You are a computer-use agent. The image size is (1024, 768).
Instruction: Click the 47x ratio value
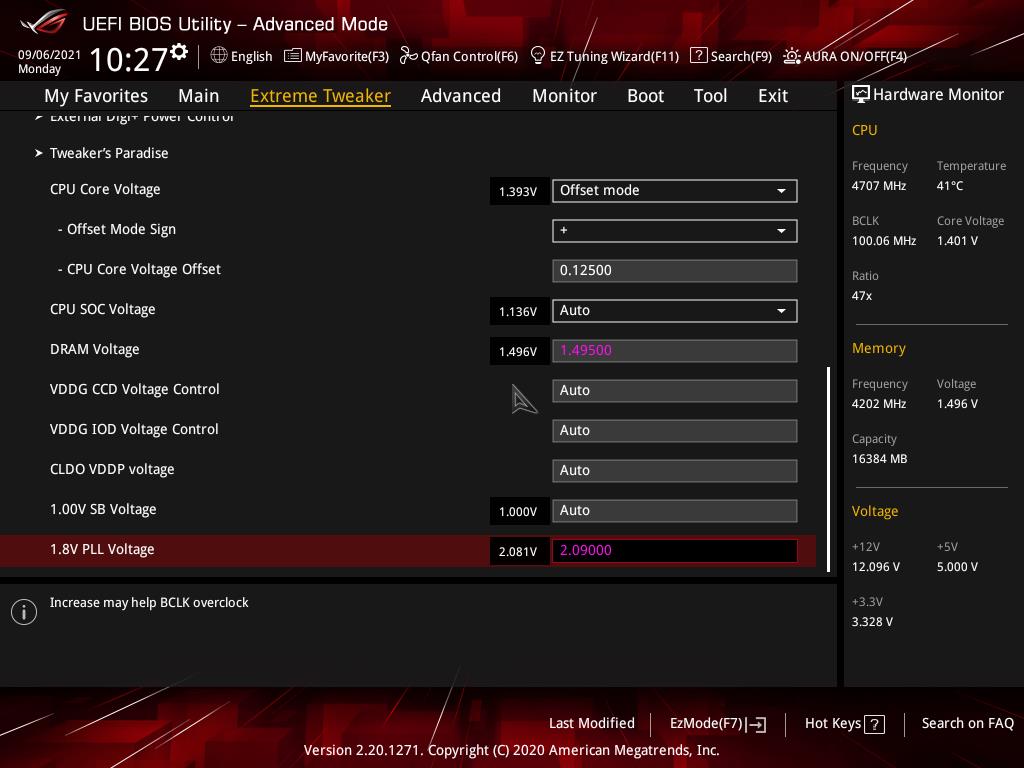861,296
